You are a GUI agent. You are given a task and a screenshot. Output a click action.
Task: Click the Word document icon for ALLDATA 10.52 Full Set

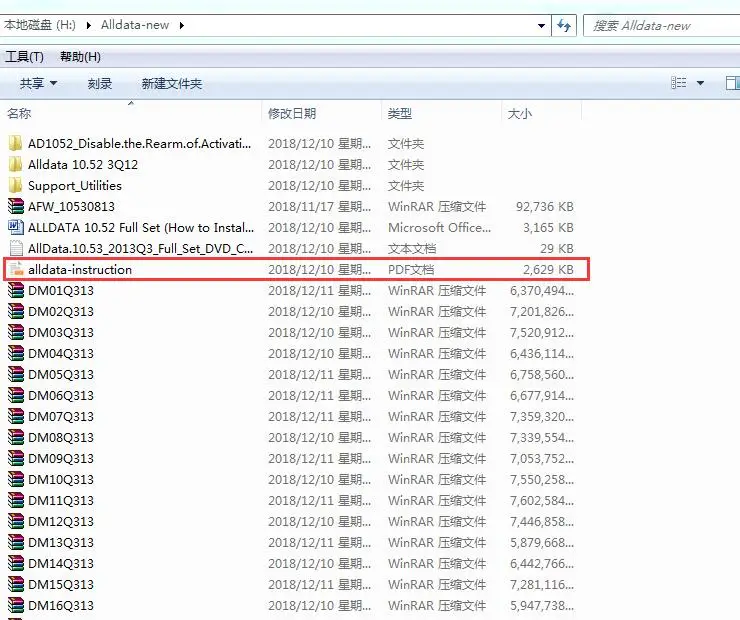(16, 227)
